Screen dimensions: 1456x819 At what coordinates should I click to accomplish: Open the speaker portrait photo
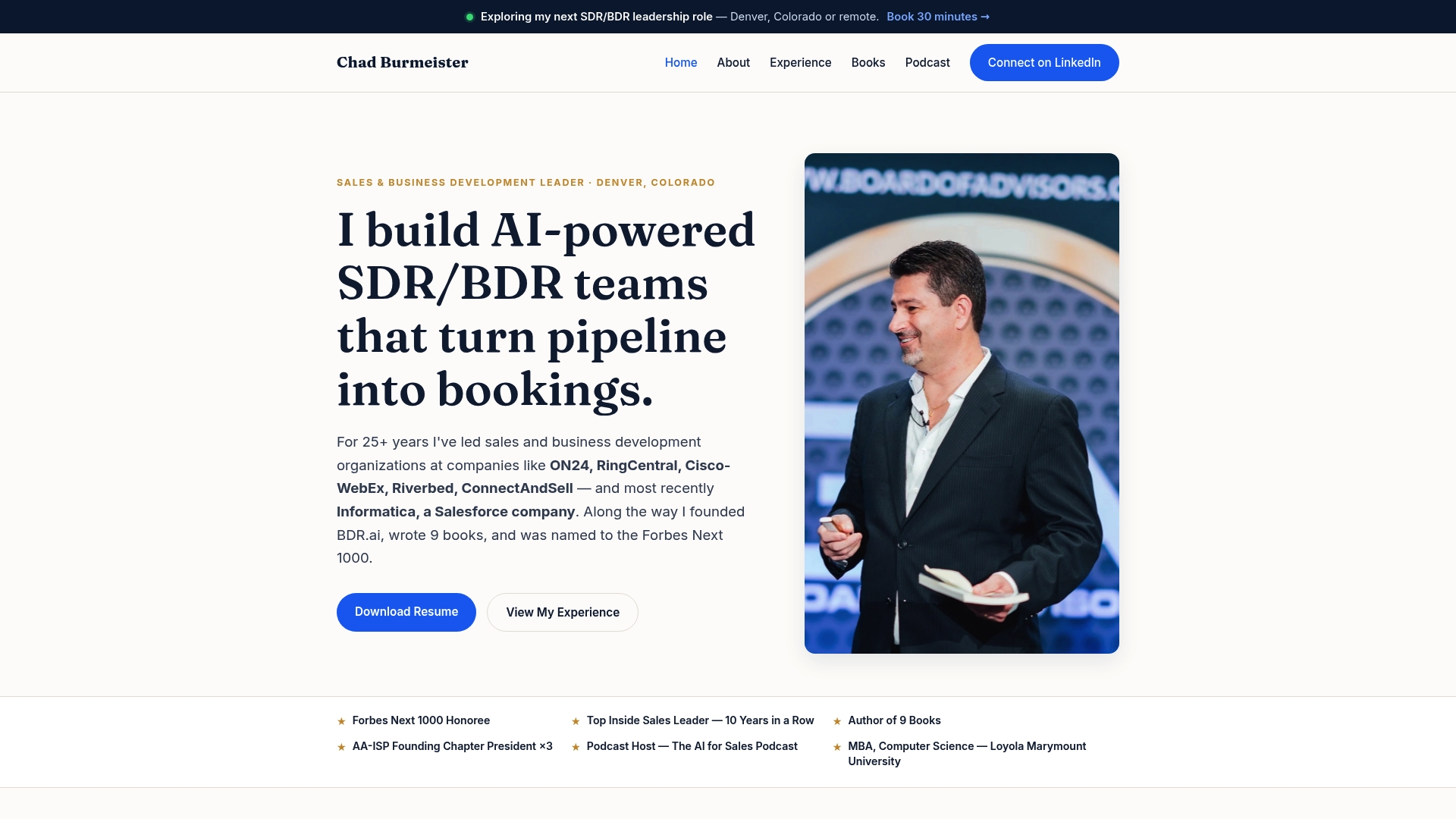[962, 403]
